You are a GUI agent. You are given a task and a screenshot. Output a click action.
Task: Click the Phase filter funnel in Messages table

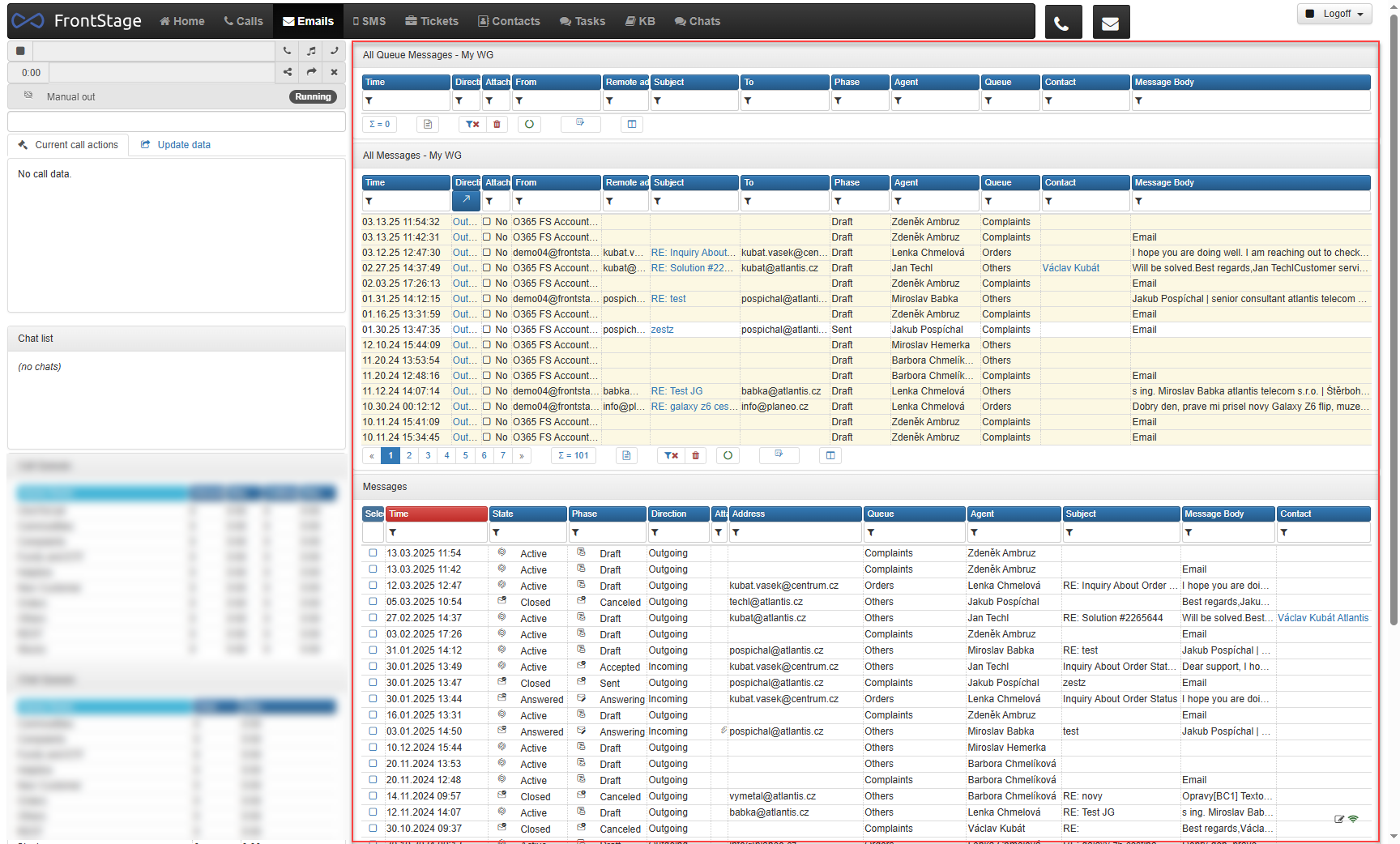click(x=576, y=533)
